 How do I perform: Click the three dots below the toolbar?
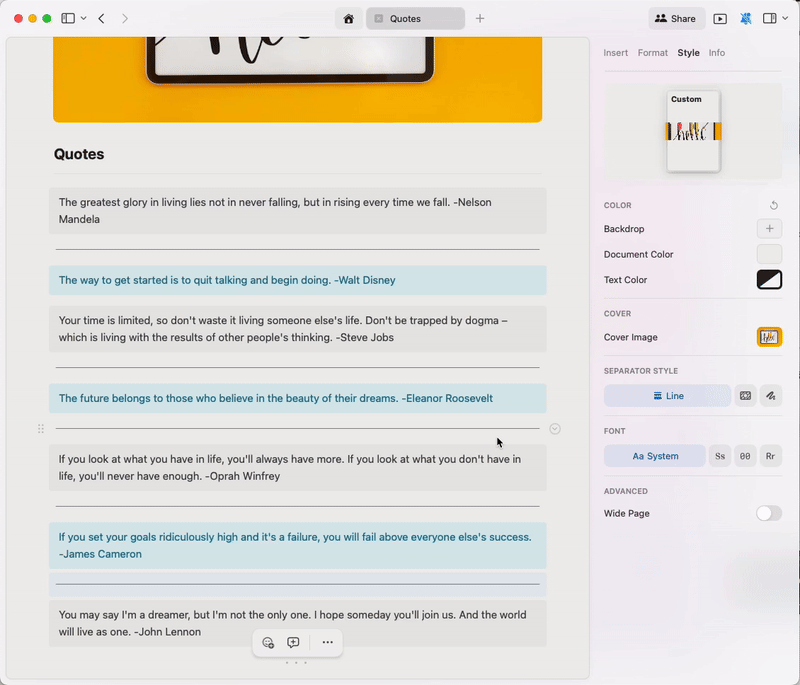(296, 663)
